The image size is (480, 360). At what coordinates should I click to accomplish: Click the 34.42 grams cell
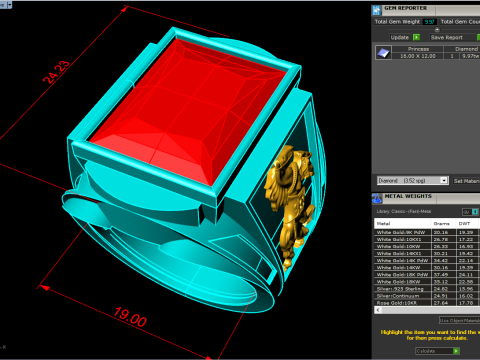(x=443, y=260)
